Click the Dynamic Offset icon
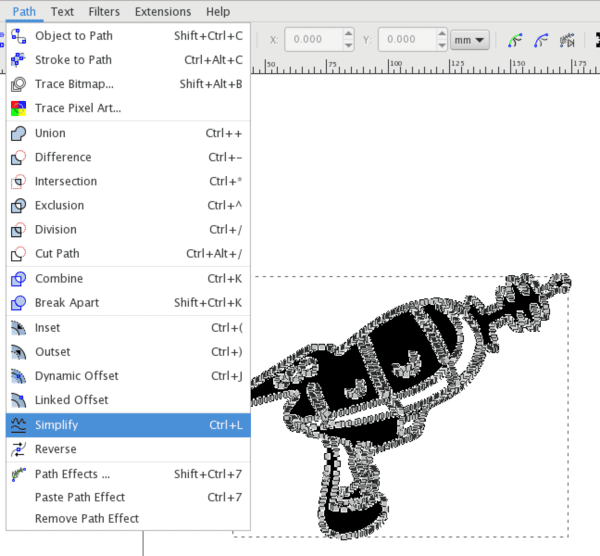Image resolution: width=600 pixels, height=556 pixels. tap(18, 376)
